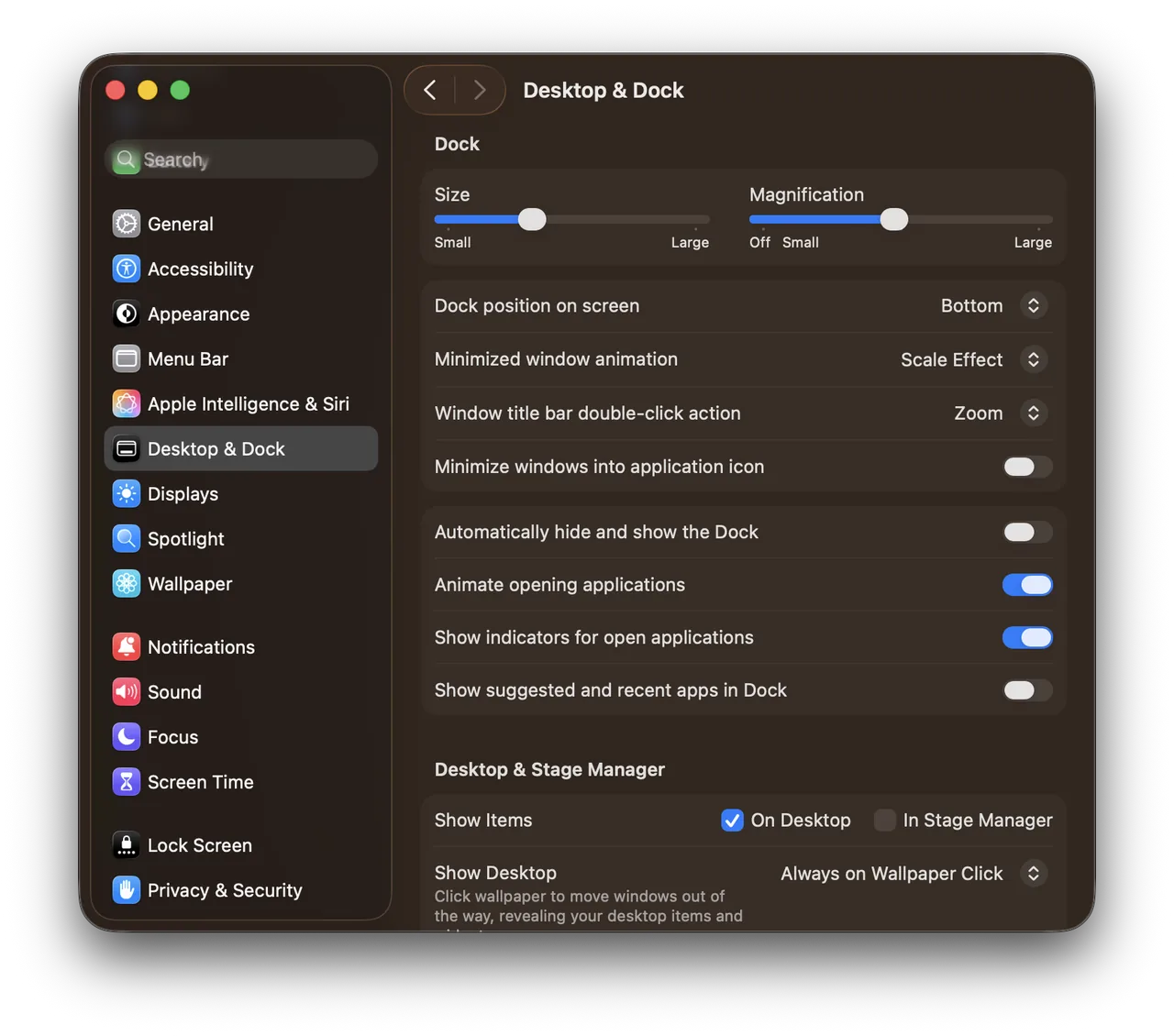
Task: Open the Sound settings label
Action: point(174,692)
